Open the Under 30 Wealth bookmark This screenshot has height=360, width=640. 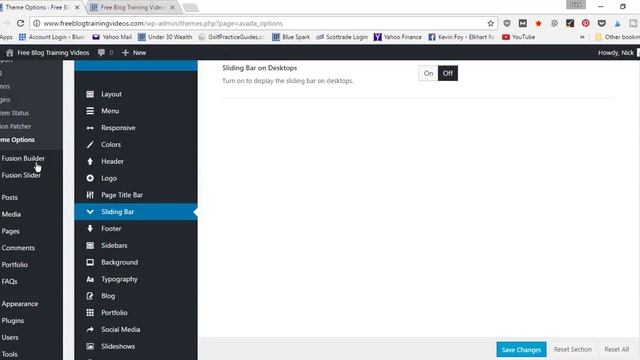point(165,37)
